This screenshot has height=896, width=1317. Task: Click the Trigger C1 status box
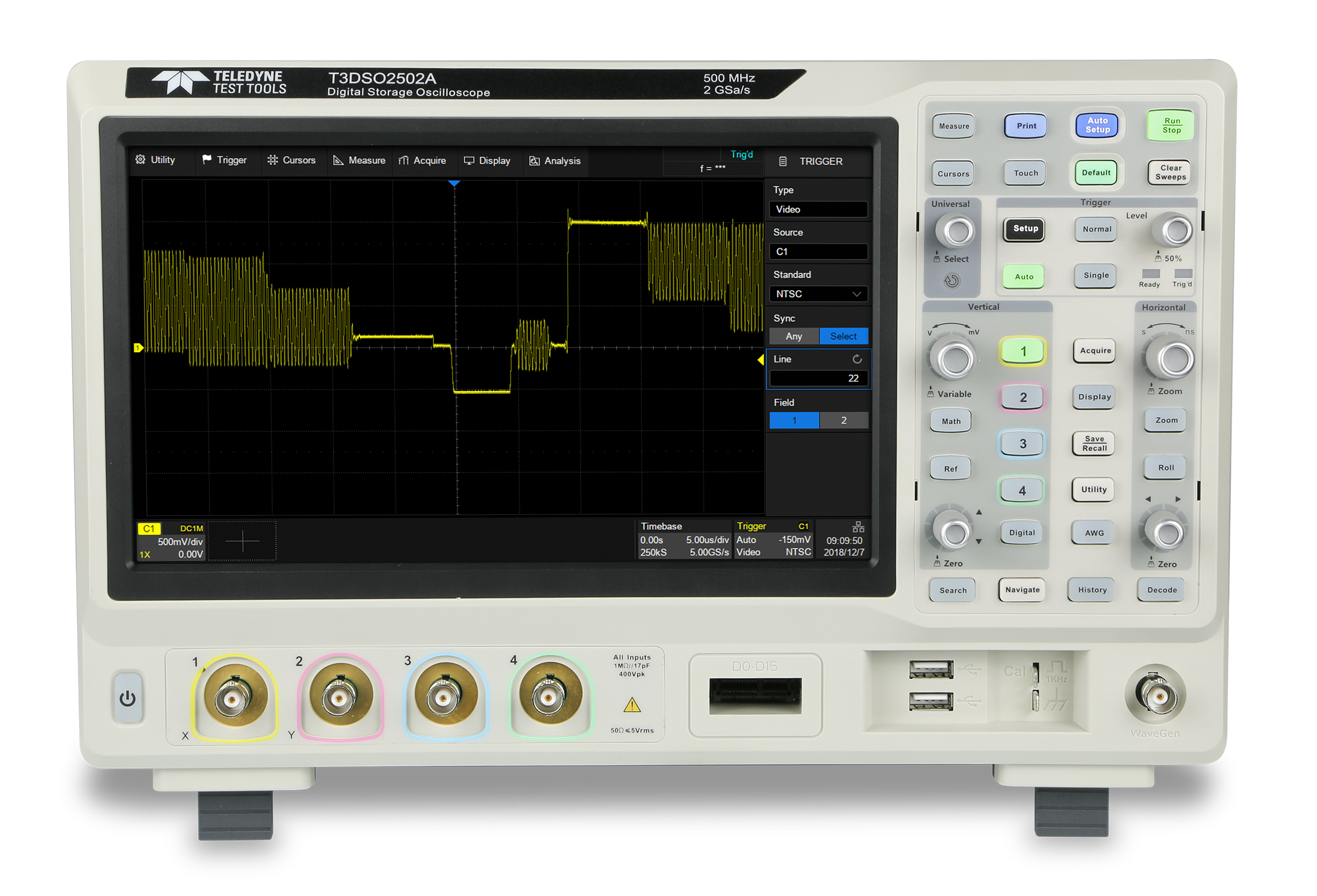tap(774, 539)
